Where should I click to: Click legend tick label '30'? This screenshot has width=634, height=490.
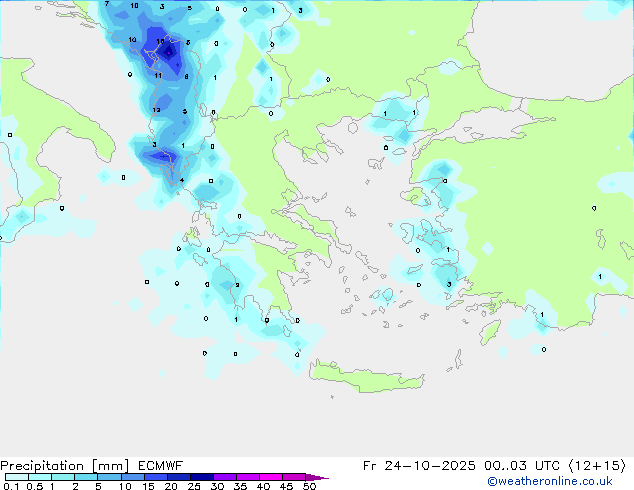coord(217,486)
